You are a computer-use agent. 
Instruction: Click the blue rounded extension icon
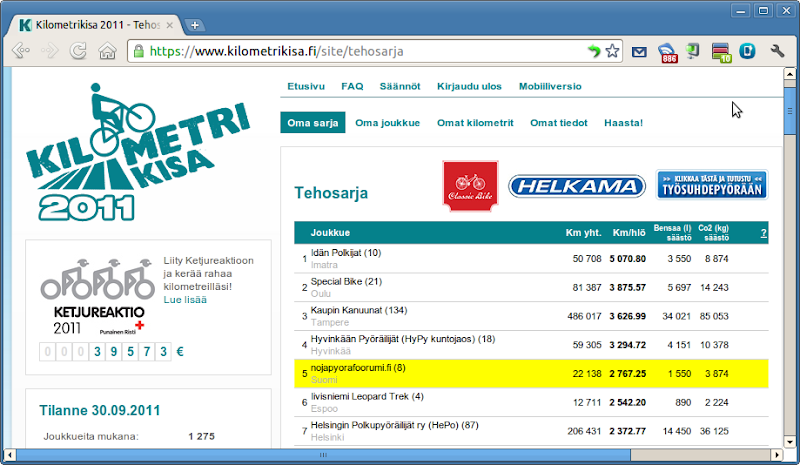click(747, 51)
